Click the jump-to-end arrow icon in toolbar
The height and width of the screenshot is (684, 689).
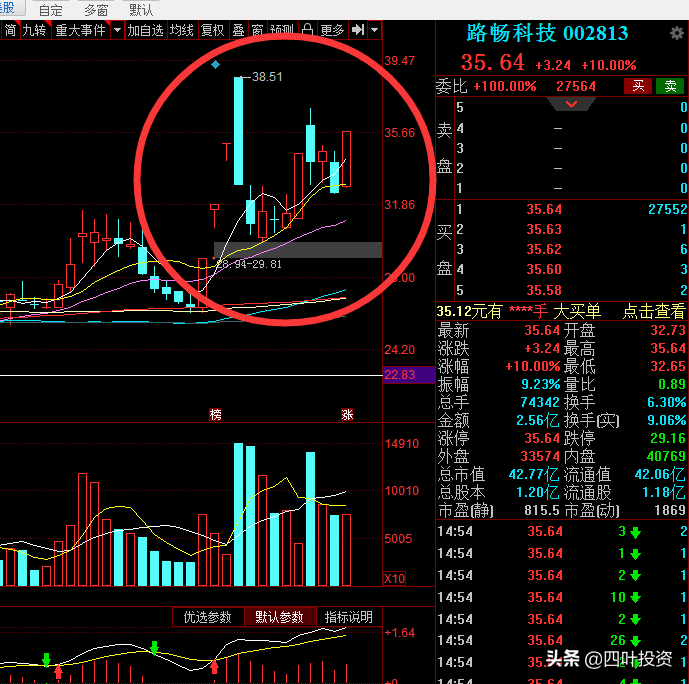[358, 30]
